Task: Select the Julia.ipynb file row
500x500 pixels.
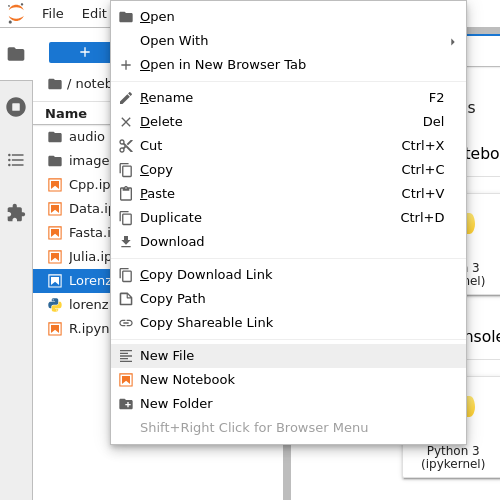Action: [x=72, y=257]
